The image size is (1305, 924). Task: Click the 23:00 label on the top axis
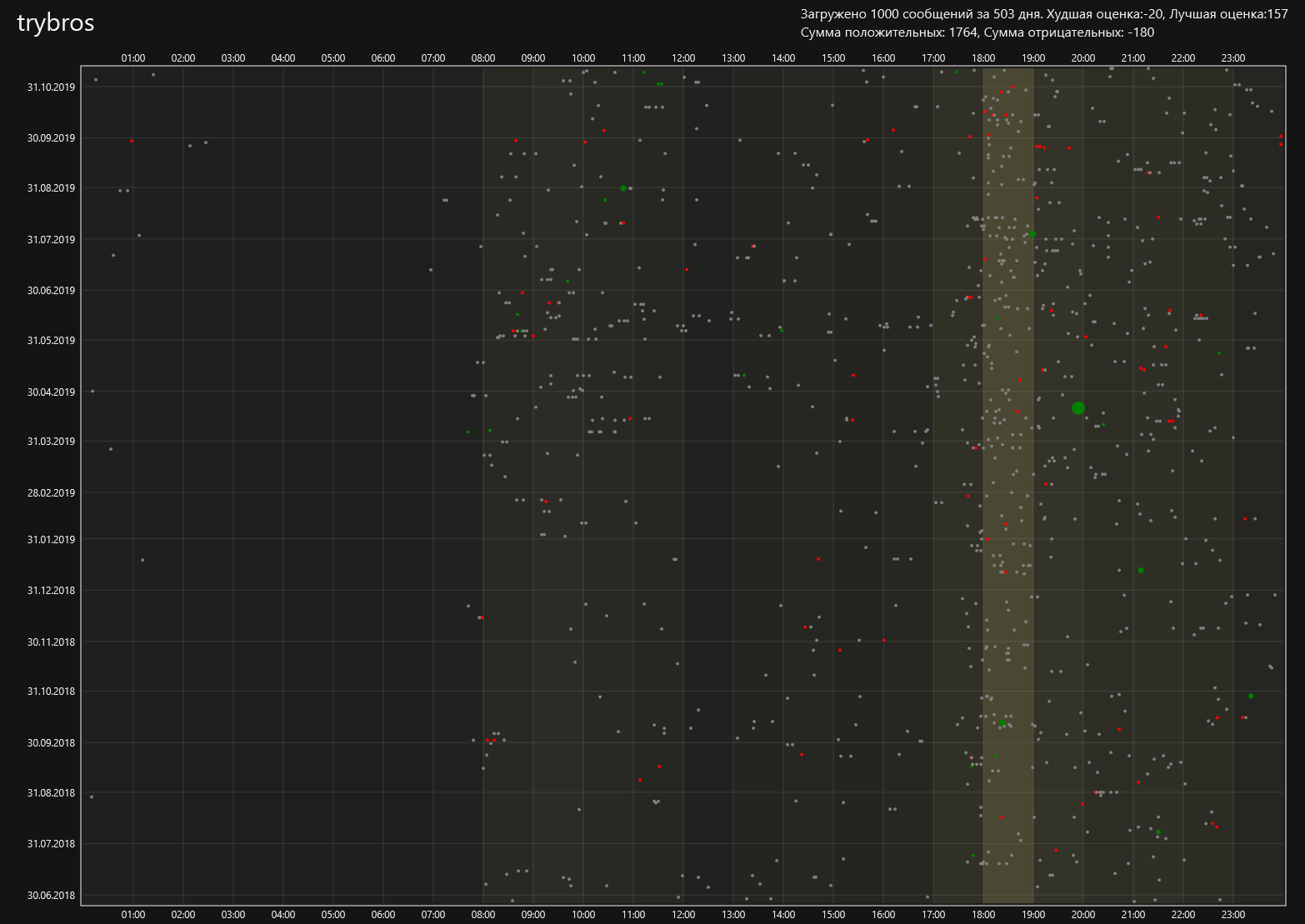coord(1233,58)
